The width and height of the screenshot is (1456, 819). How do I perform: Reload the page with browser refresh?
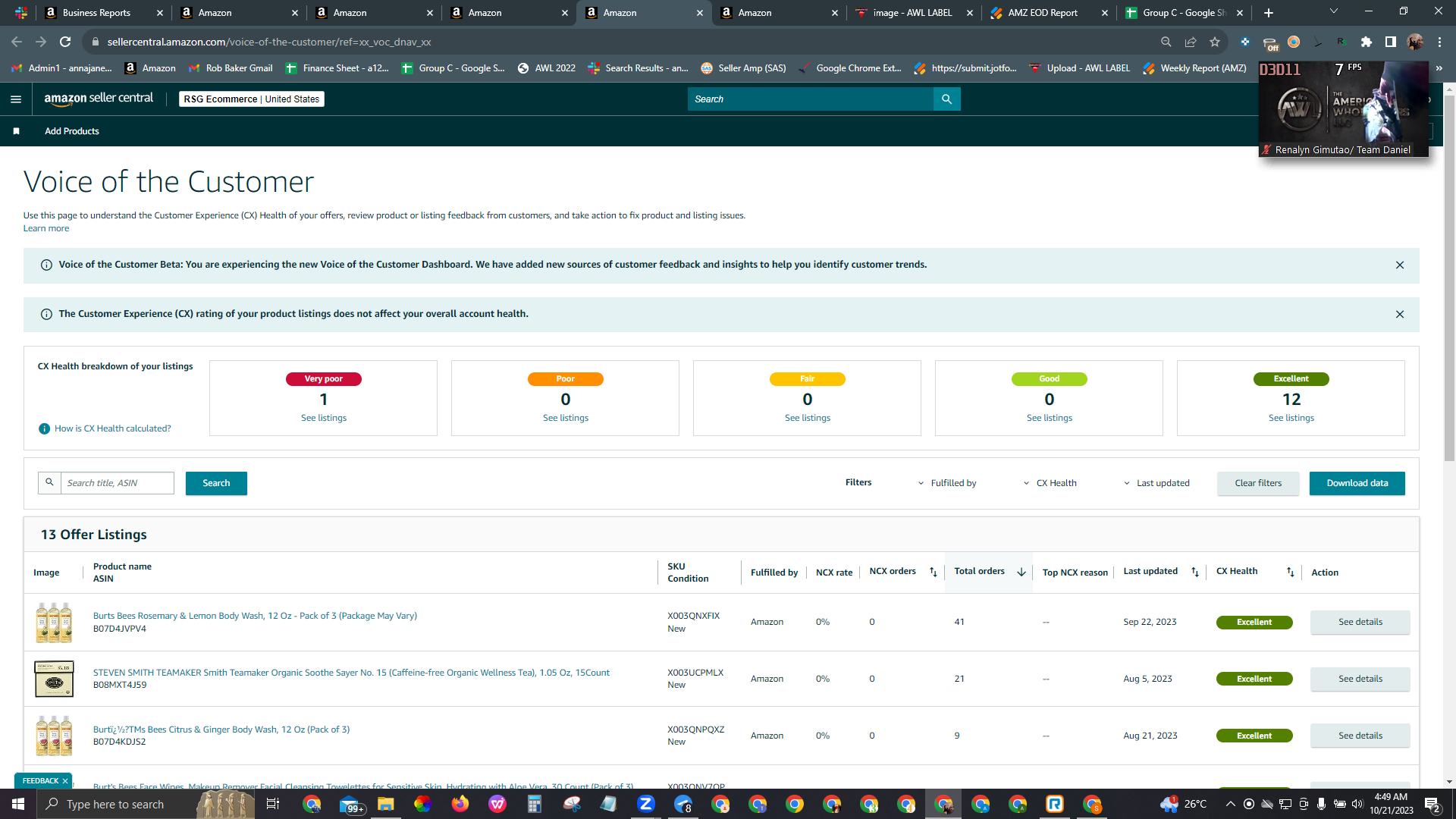coord(65,42)
